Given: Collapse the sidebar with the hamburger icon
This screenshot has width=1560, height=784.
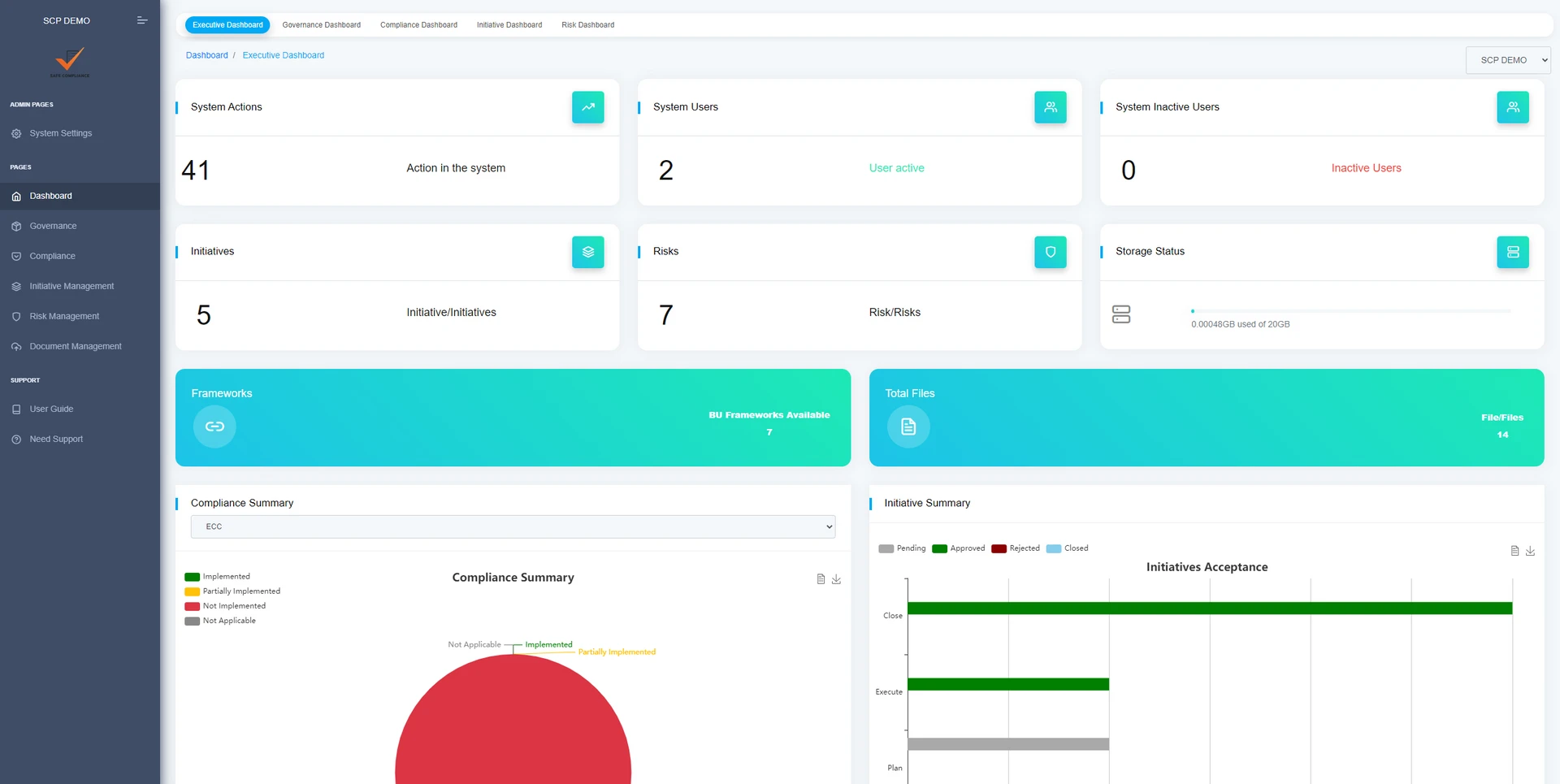Looking at the screenshot, I should (142, 20).
